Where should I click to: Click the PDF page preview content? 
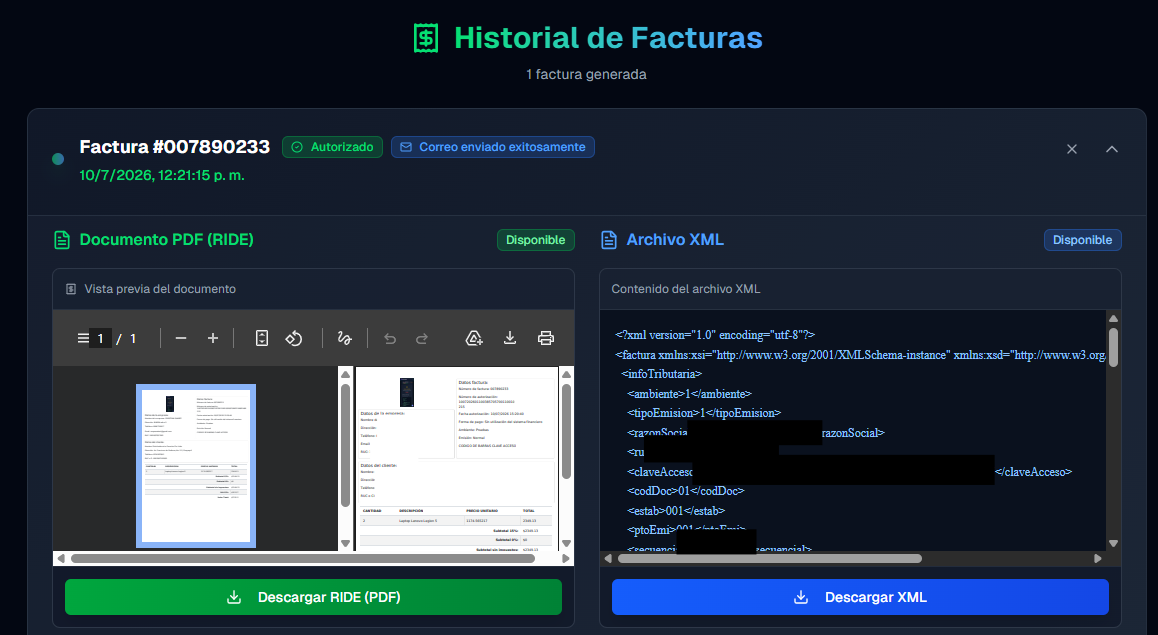click(456, 459)
